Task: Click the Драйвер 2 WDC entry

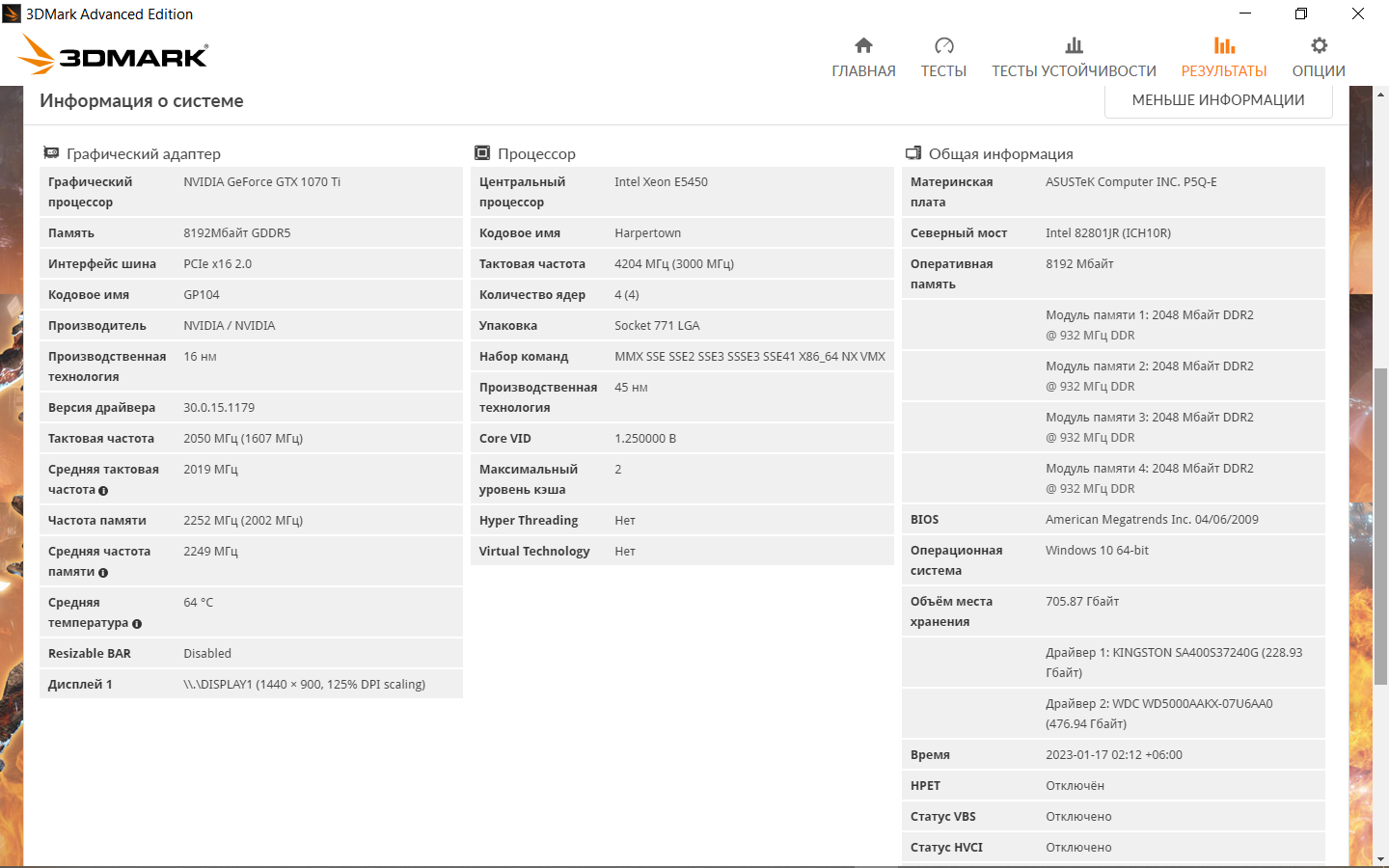Action: (1159, 714)
